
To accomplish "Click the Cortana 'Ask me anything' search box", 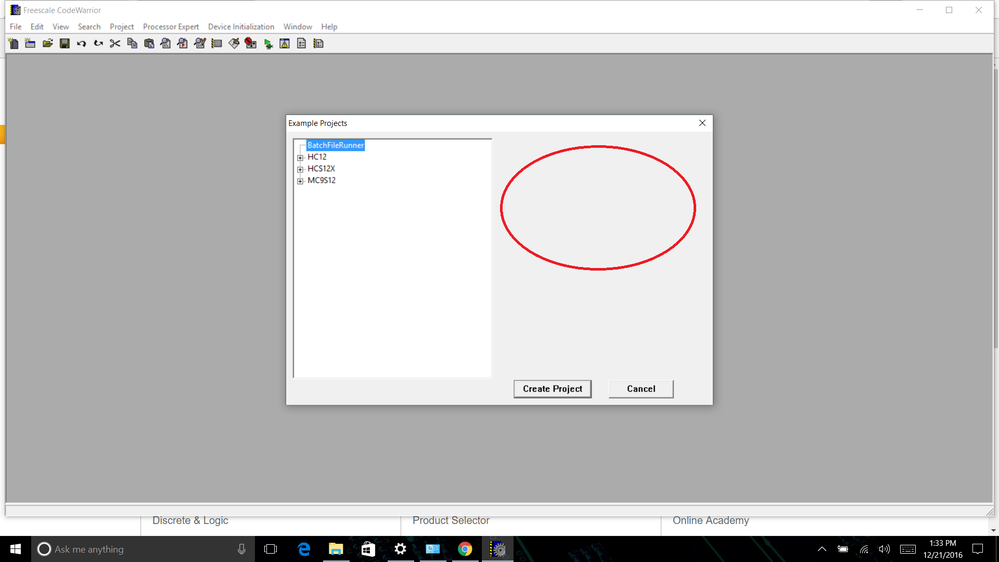I will pos(143,549).
